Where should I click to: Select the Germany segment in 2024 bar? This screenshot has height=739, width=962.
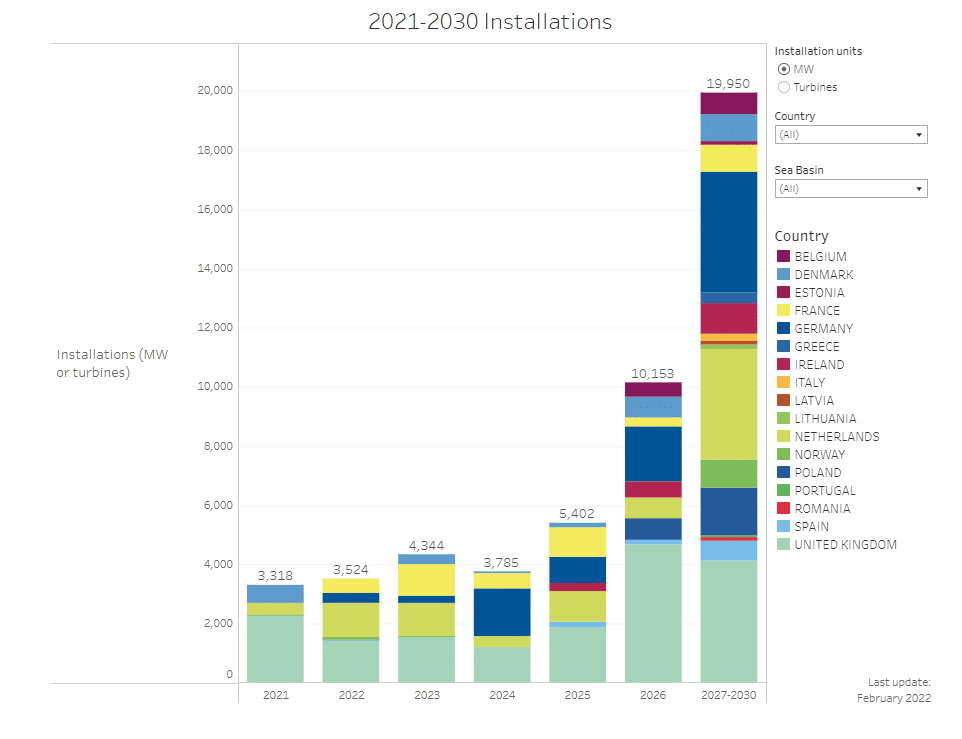click(502, 611)
